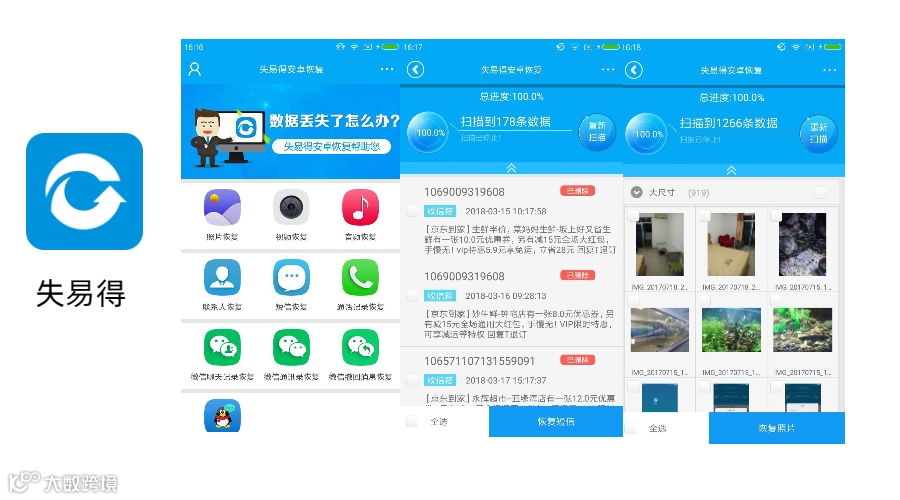Open the aquarium gravel and plants thumbnail

802,330
